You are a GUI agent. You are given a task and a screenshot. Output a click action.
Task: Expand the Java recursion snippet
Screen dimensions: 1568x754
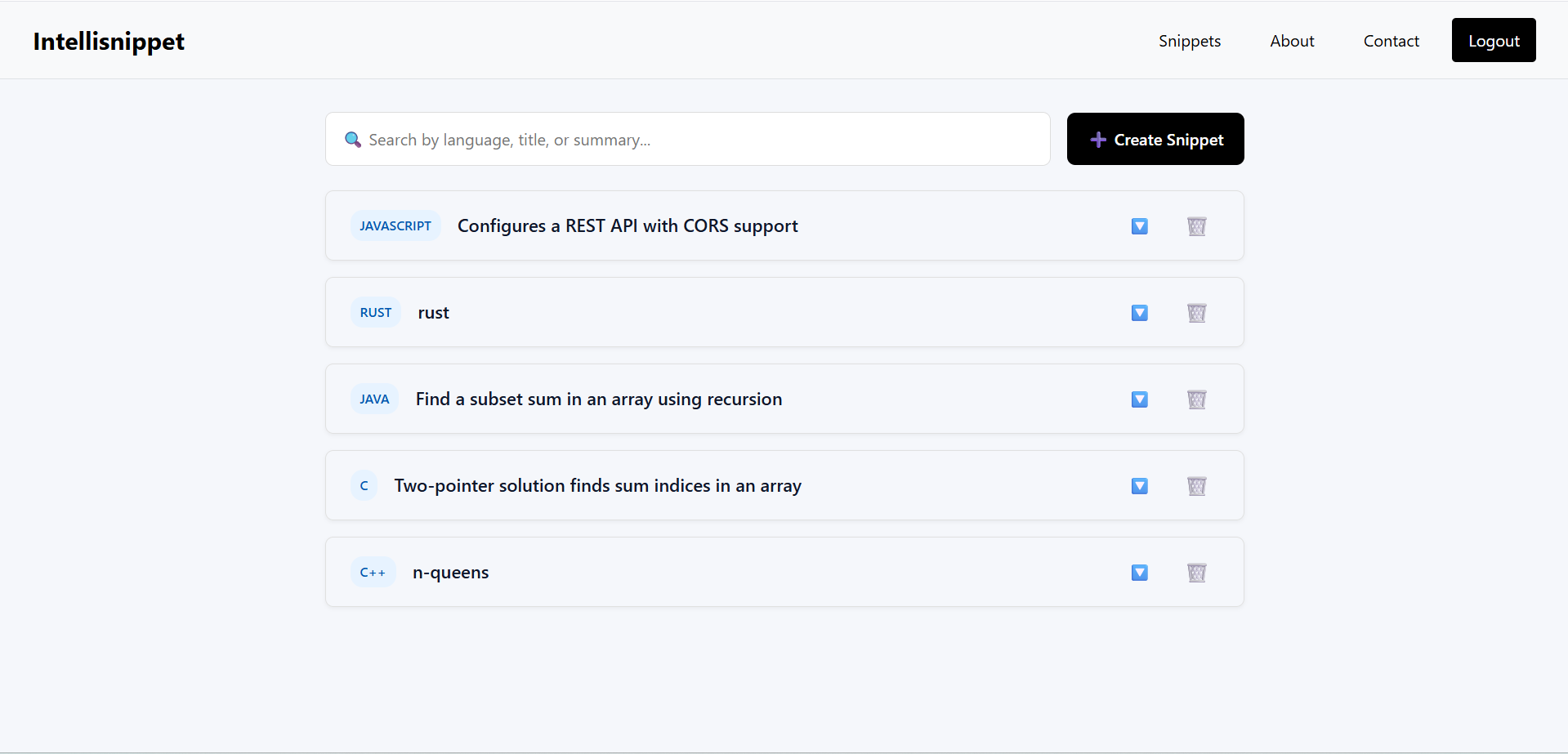[1139, 399]
